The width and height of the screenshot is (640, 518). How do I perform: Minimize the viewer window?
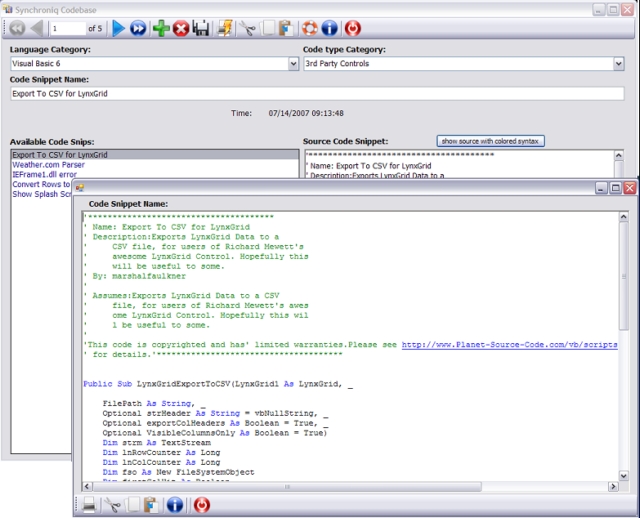tap(601, 188)
